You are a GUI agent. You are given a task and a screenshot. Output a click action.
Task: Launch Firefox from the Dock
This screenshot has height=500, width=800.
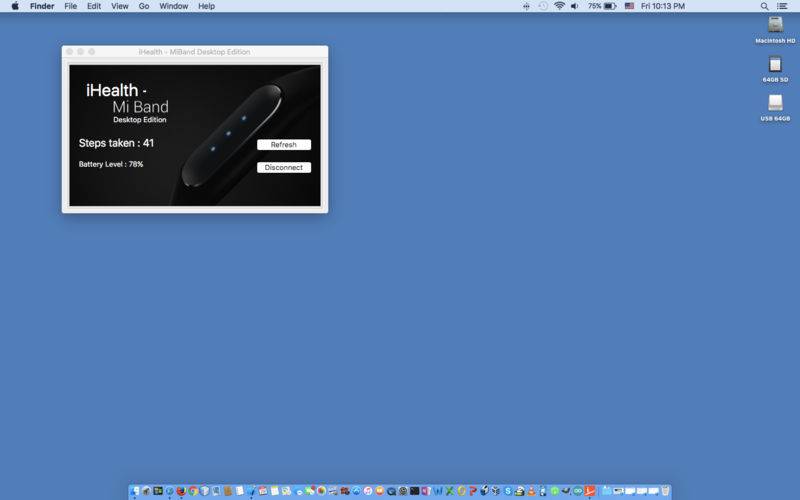pos(181,491)
